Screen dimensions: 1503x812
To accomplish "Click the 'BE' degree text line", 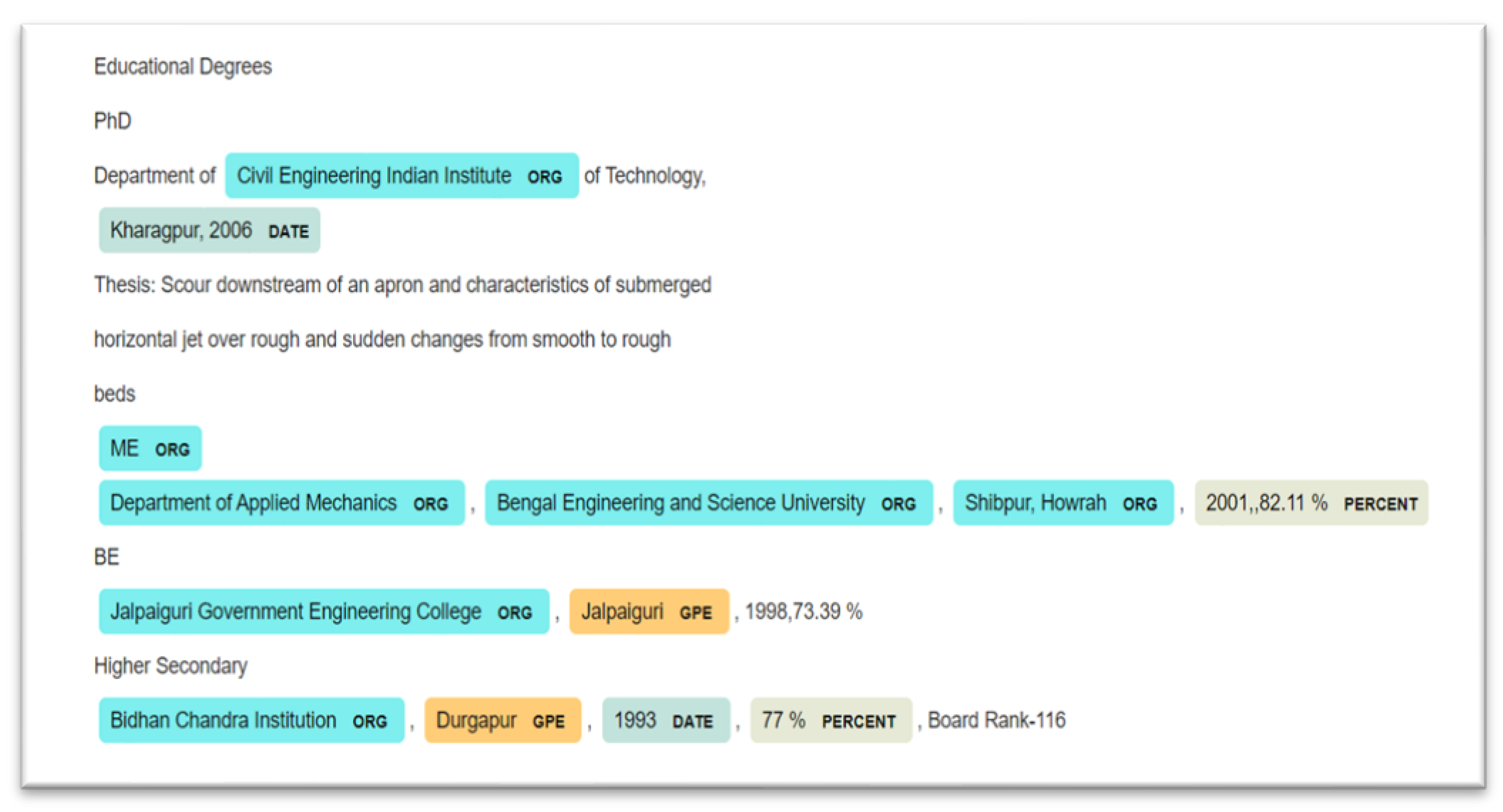I will click(x=107, y=557).
